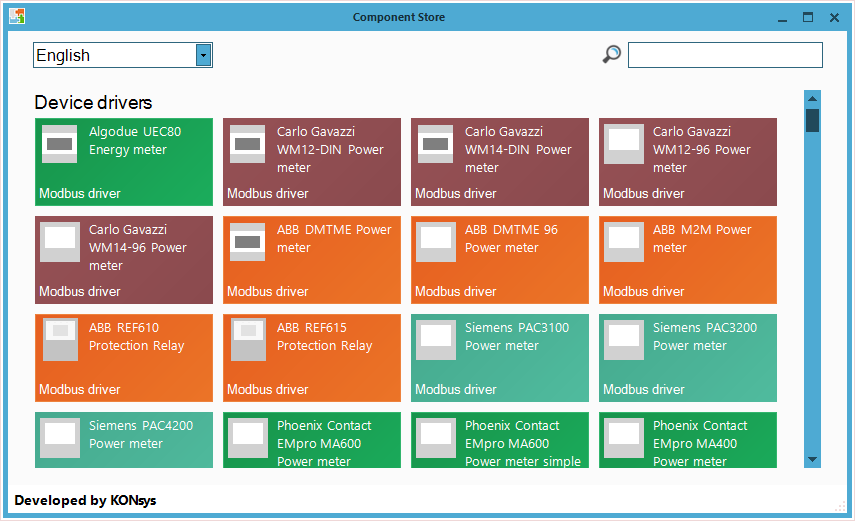Click the magnifying glass search icon
This screenshot has width=855, height=521.
pos(611,54)
